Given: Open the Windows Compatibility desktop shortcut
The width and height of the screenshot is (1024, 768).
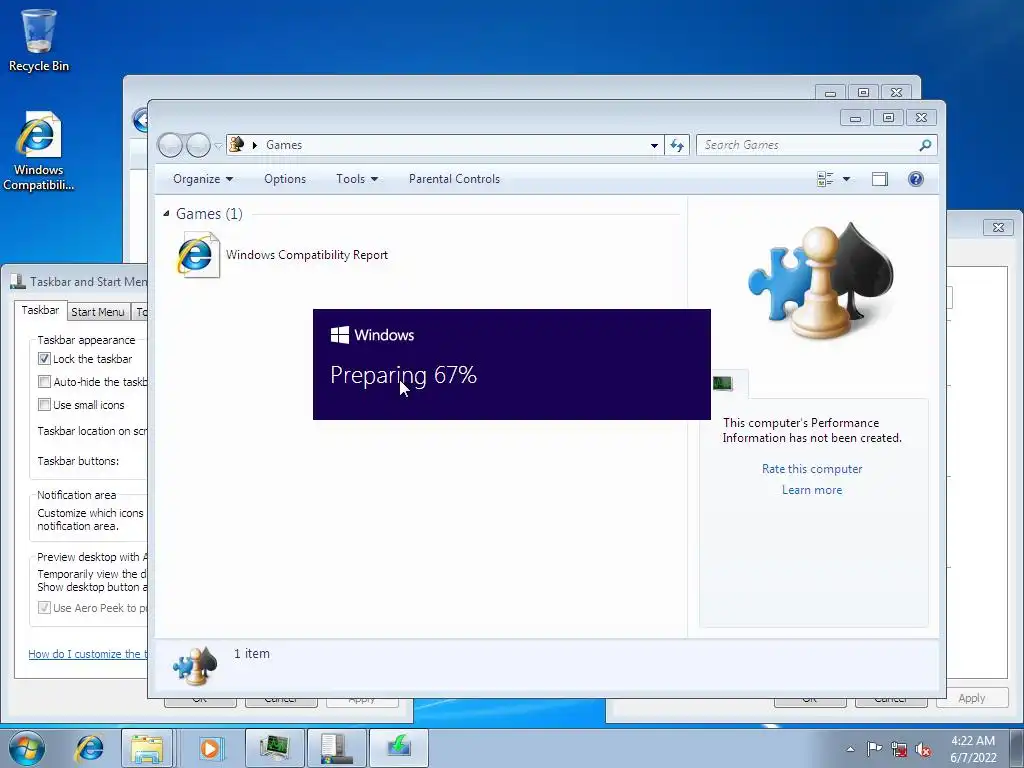Looking at the screenshot, I should tap(39, 152).
